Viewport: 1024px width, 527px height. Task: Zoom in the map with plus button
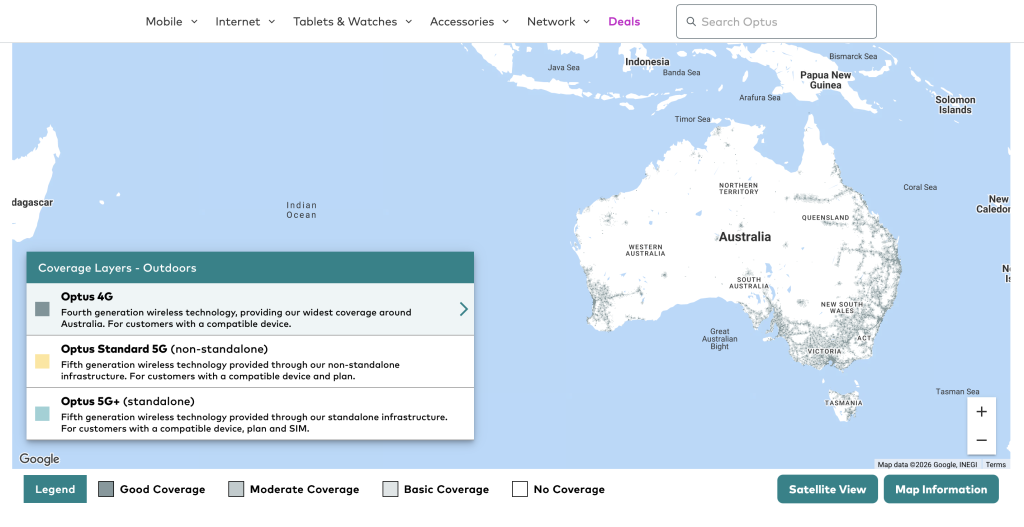point(982,411)
